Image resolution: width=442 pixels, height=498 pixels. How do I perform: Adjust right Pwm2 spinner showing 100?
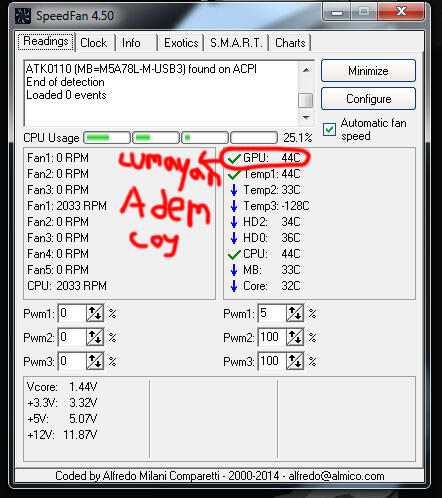295,337
